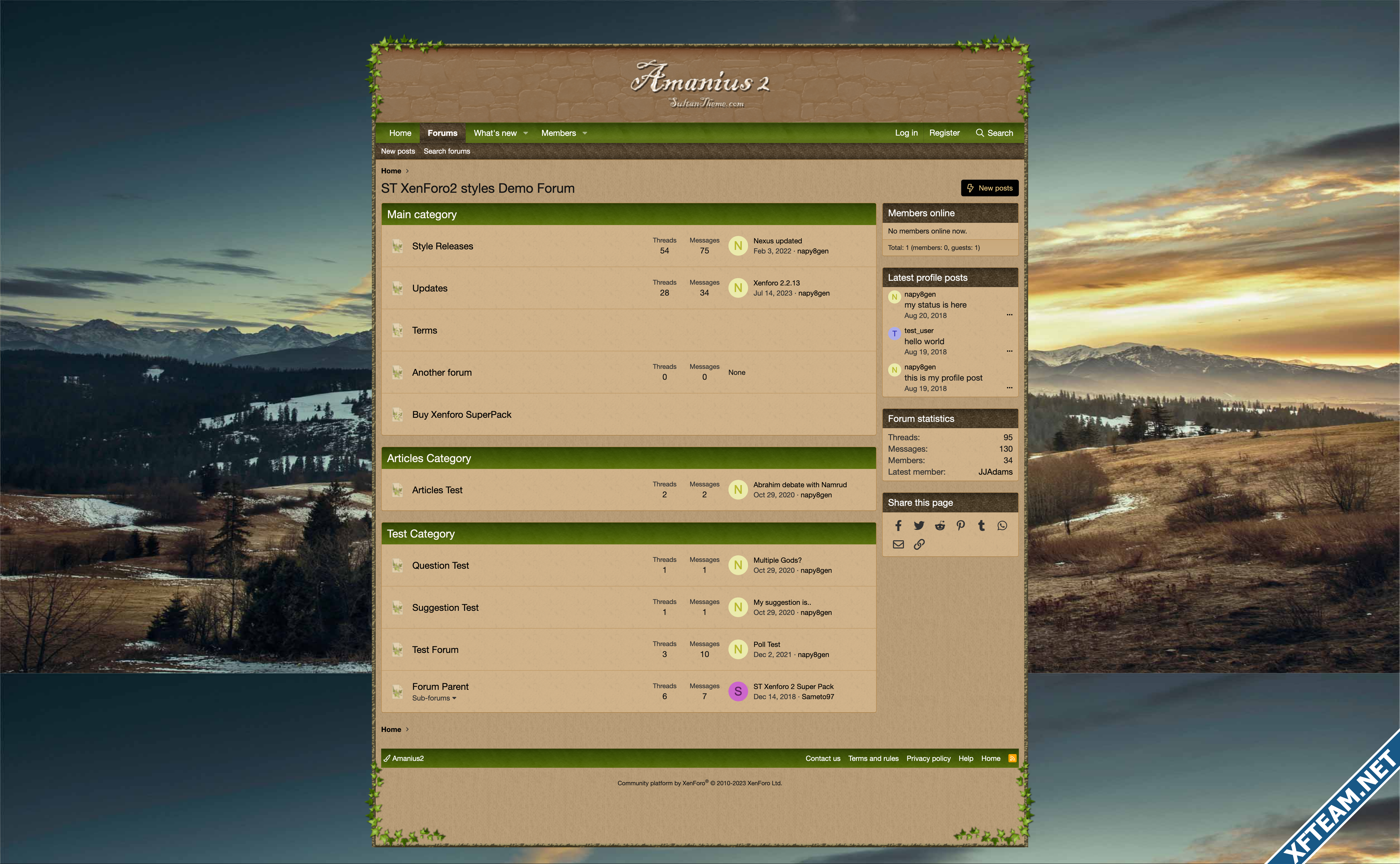1400x864 pixels.
Task: Click the Register link
Action: 944,133
